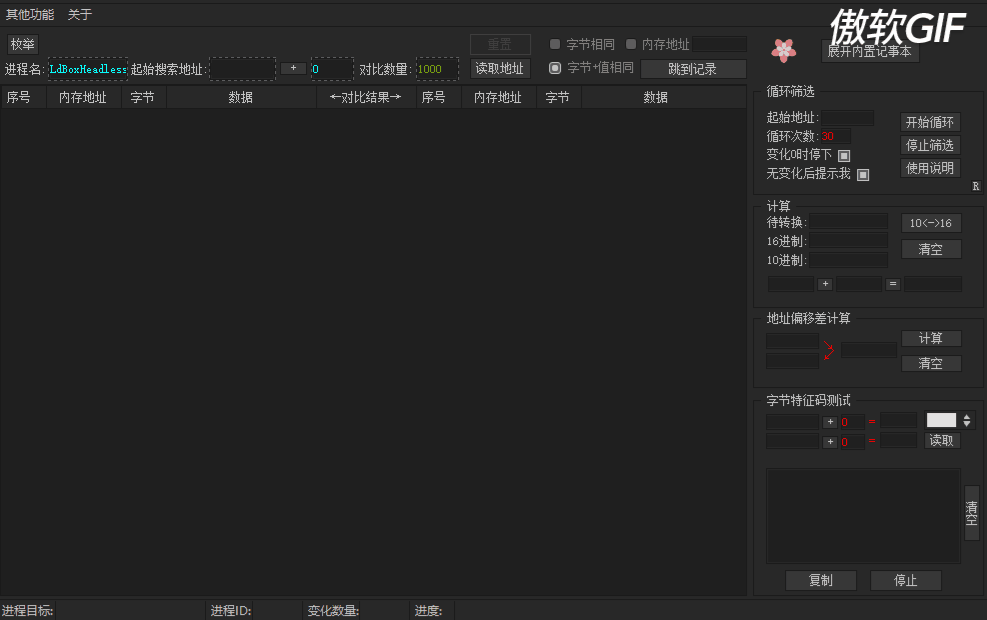987x620 pixels.
Task: Click the left 数据 column header
Action: click(x=241, y=98)
